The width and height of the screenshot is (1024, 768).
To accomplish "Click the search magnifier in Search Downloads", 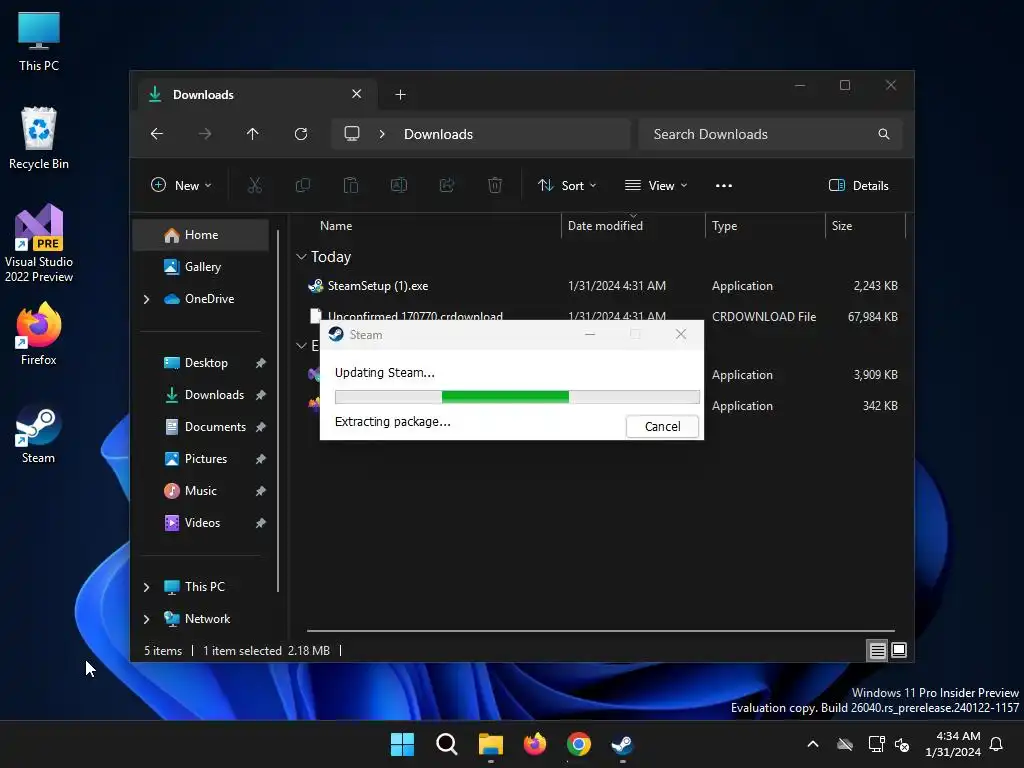I will 884,134.
